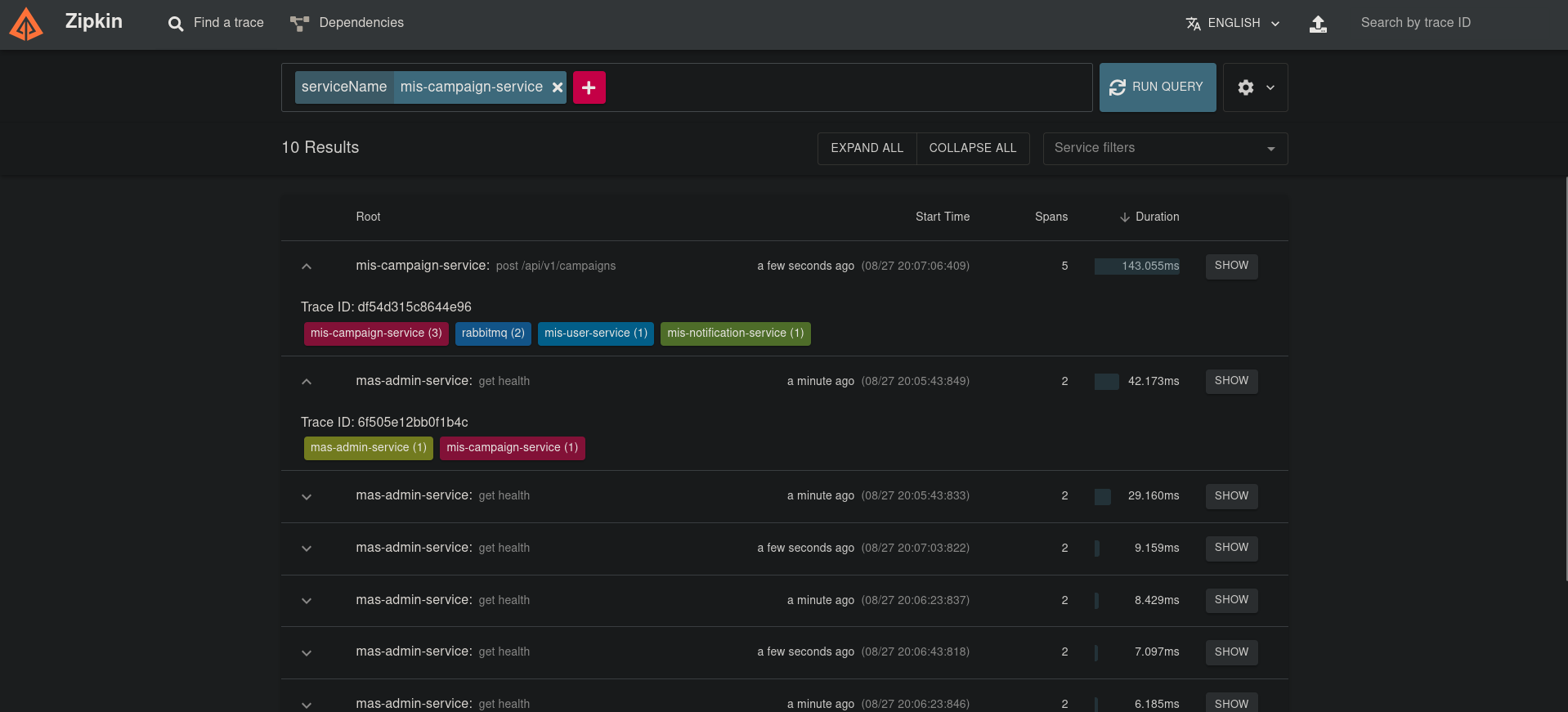Show the 9.159ms trace

pos(1231,548)
